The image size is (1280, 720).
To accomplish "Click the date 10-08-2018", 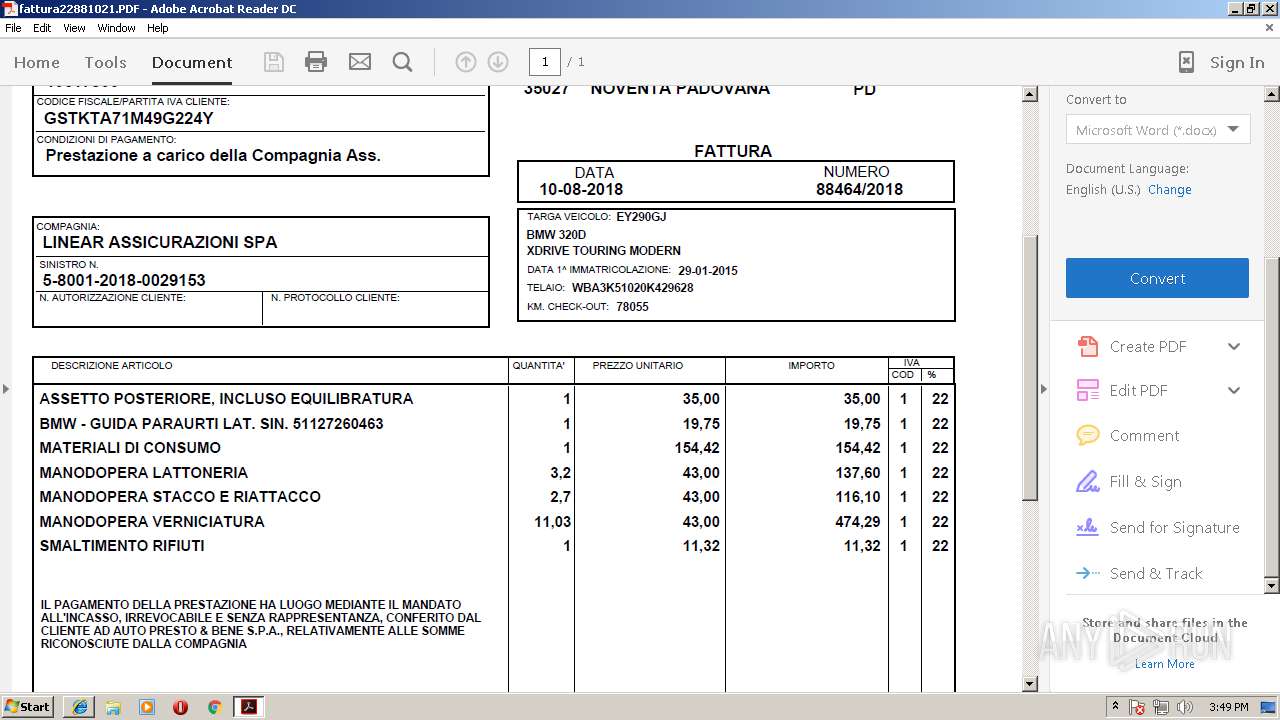I will [581, 189].
